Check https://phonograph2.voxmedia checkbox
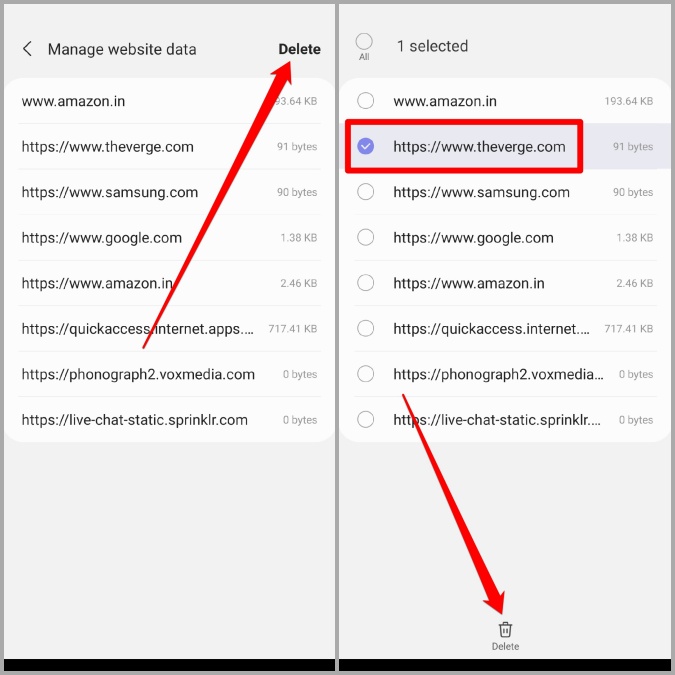This screenshot has height=675, width=675. [x=365, y=374]
